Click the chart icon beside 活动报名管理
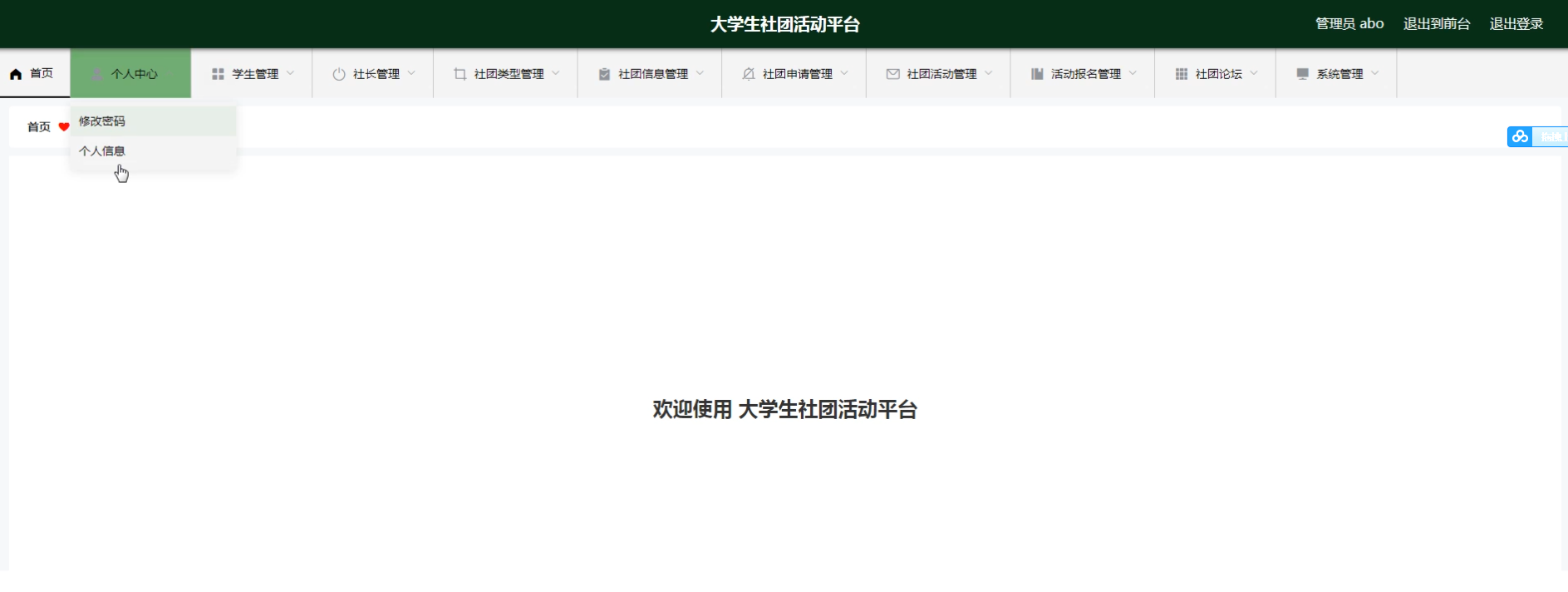This screenshot has height=592, width=1568. [x=1037, y=74]
